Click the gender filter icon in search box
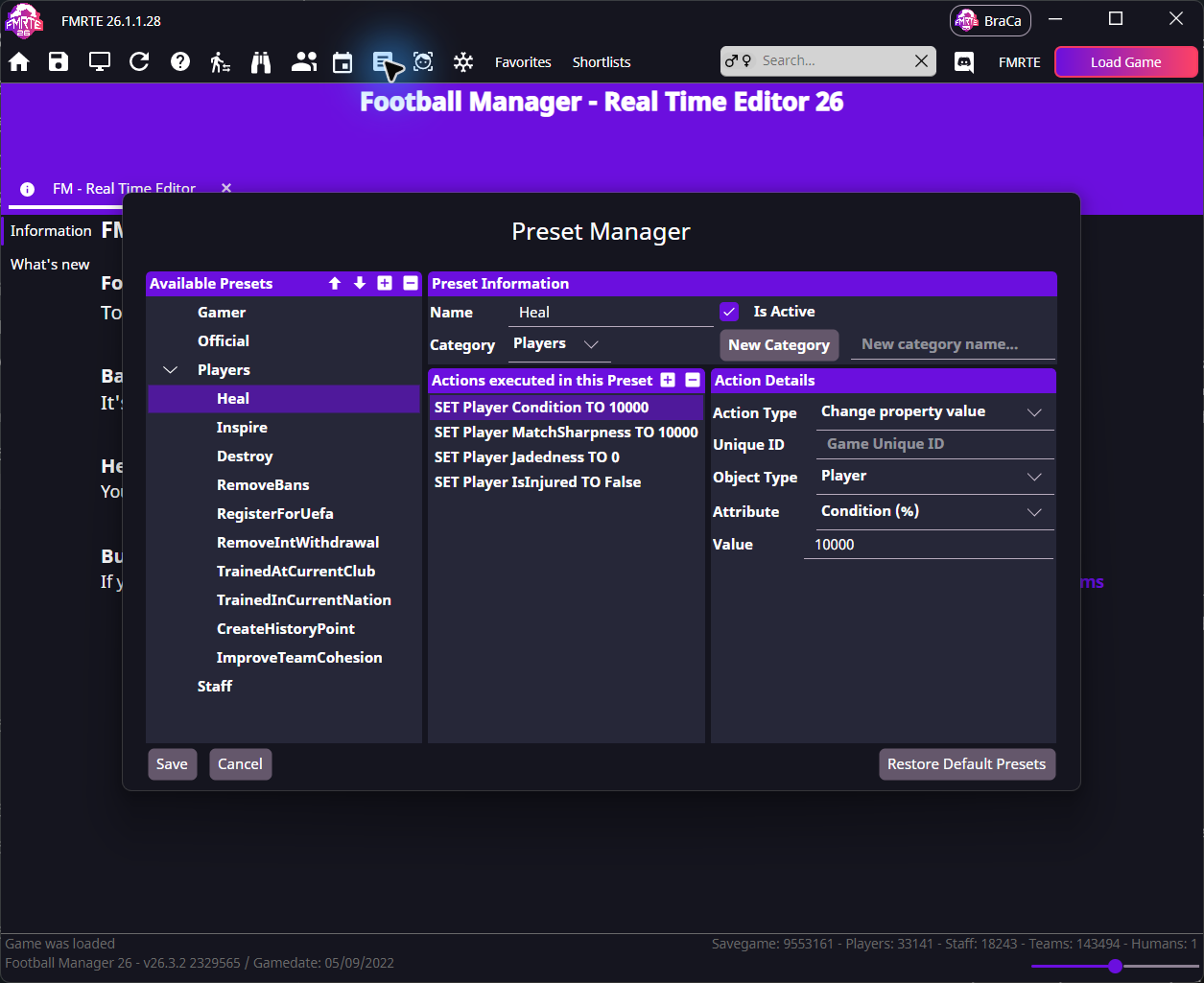The image size is (1204, 983). click(738, 61)
